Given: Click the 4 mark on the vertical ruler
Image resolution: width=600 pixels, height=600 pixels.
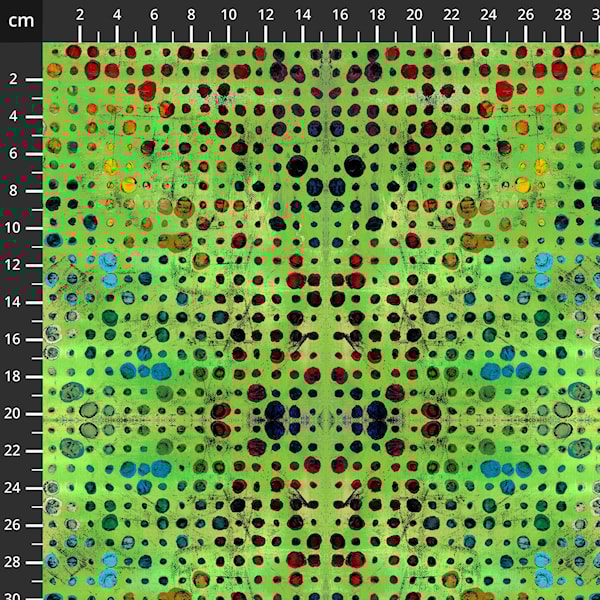Looking at the screenshot, I should tap(14, 116).
